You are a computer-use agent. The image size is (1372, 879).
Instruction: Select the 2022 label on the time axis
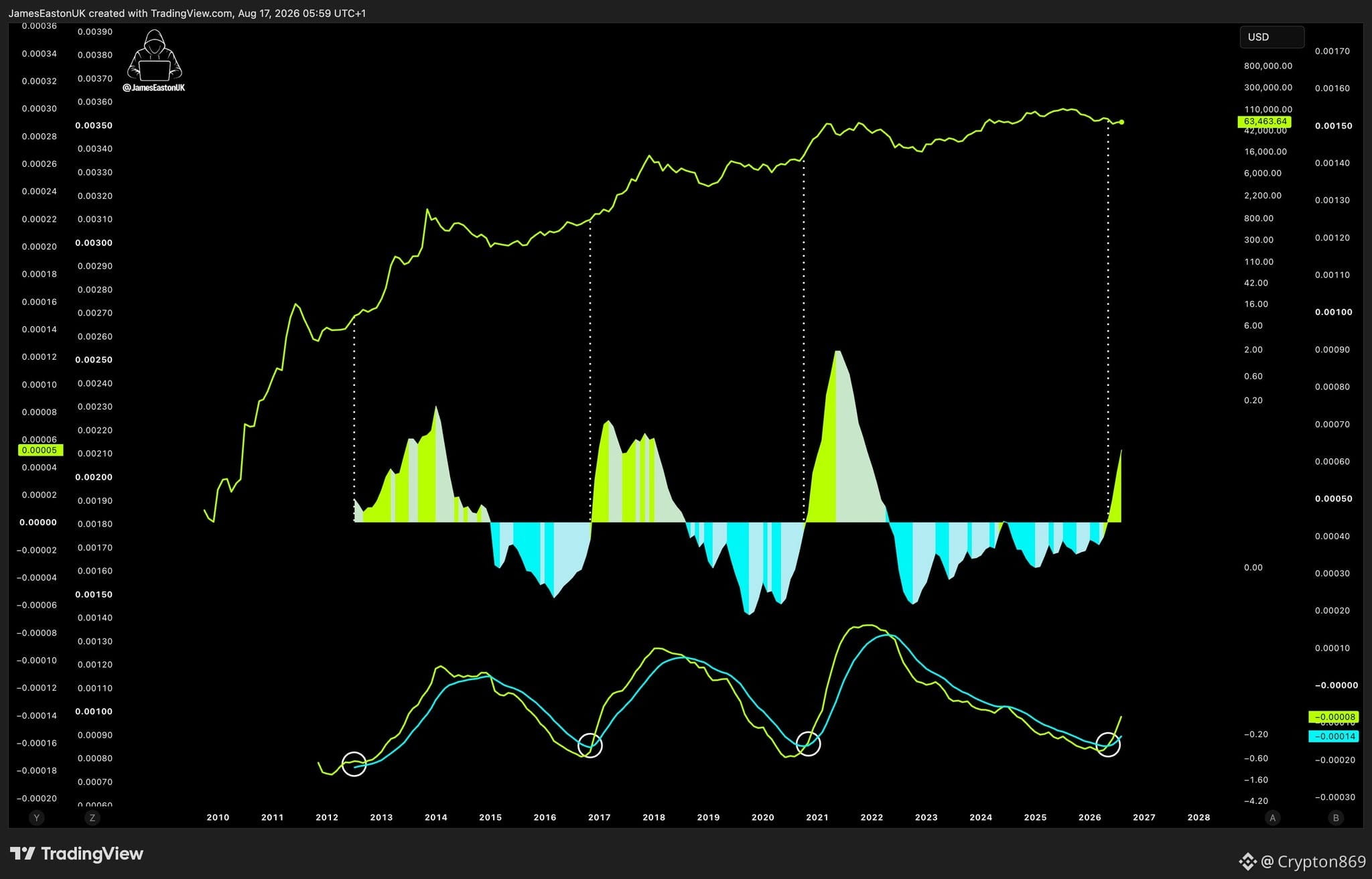872,817
